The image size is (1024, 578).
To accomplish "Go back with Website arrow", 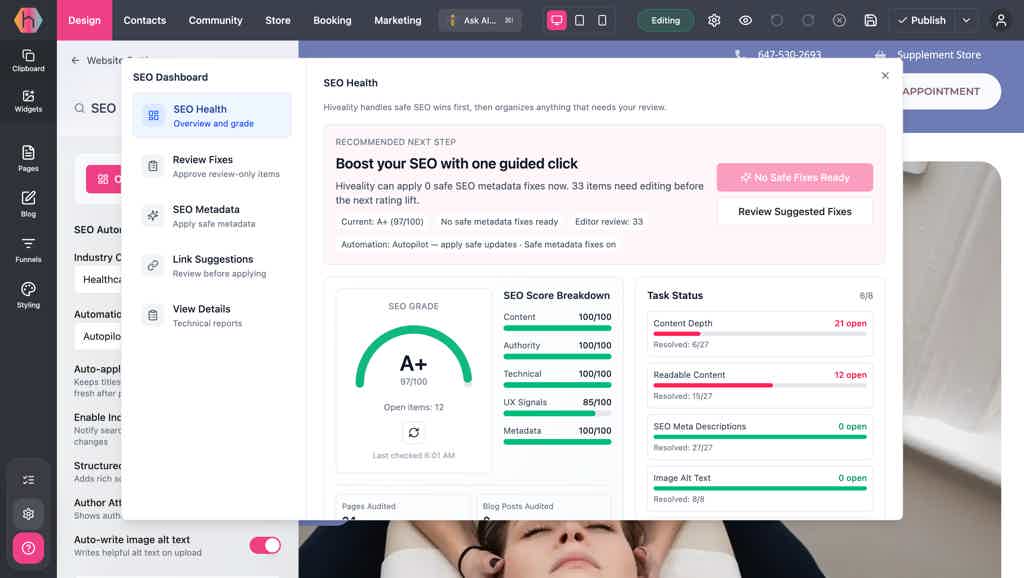I will click(x=75, y=60).
